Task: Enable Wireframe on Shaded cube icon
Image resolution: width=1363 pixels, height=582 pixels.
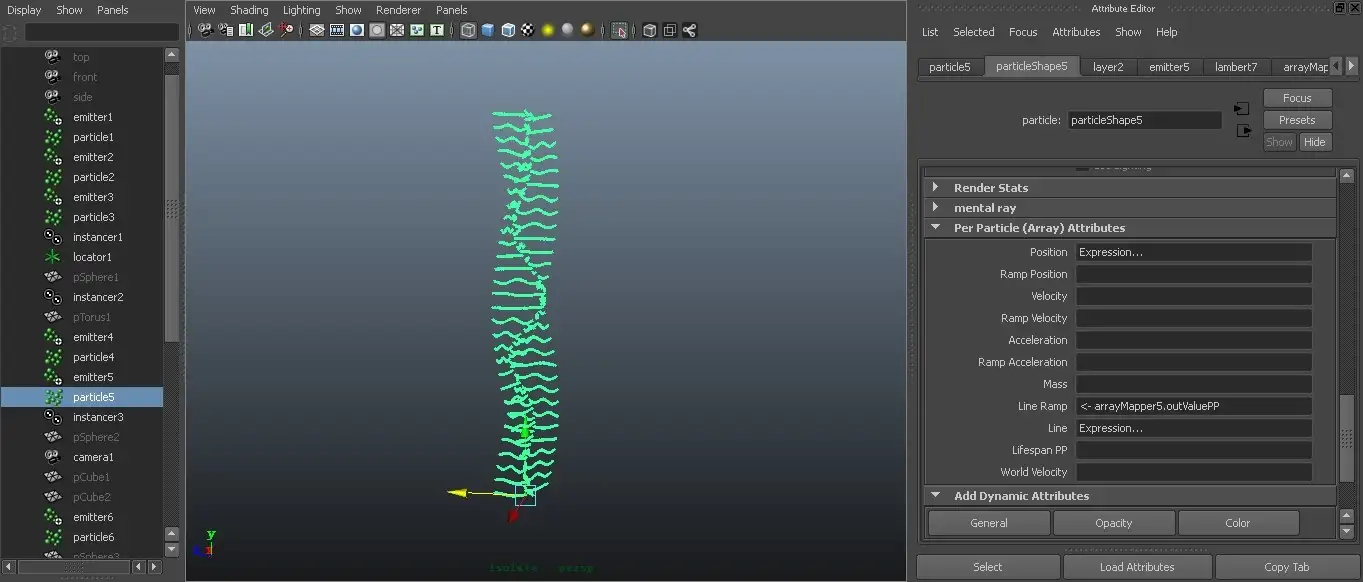Action: click(508, 30)
